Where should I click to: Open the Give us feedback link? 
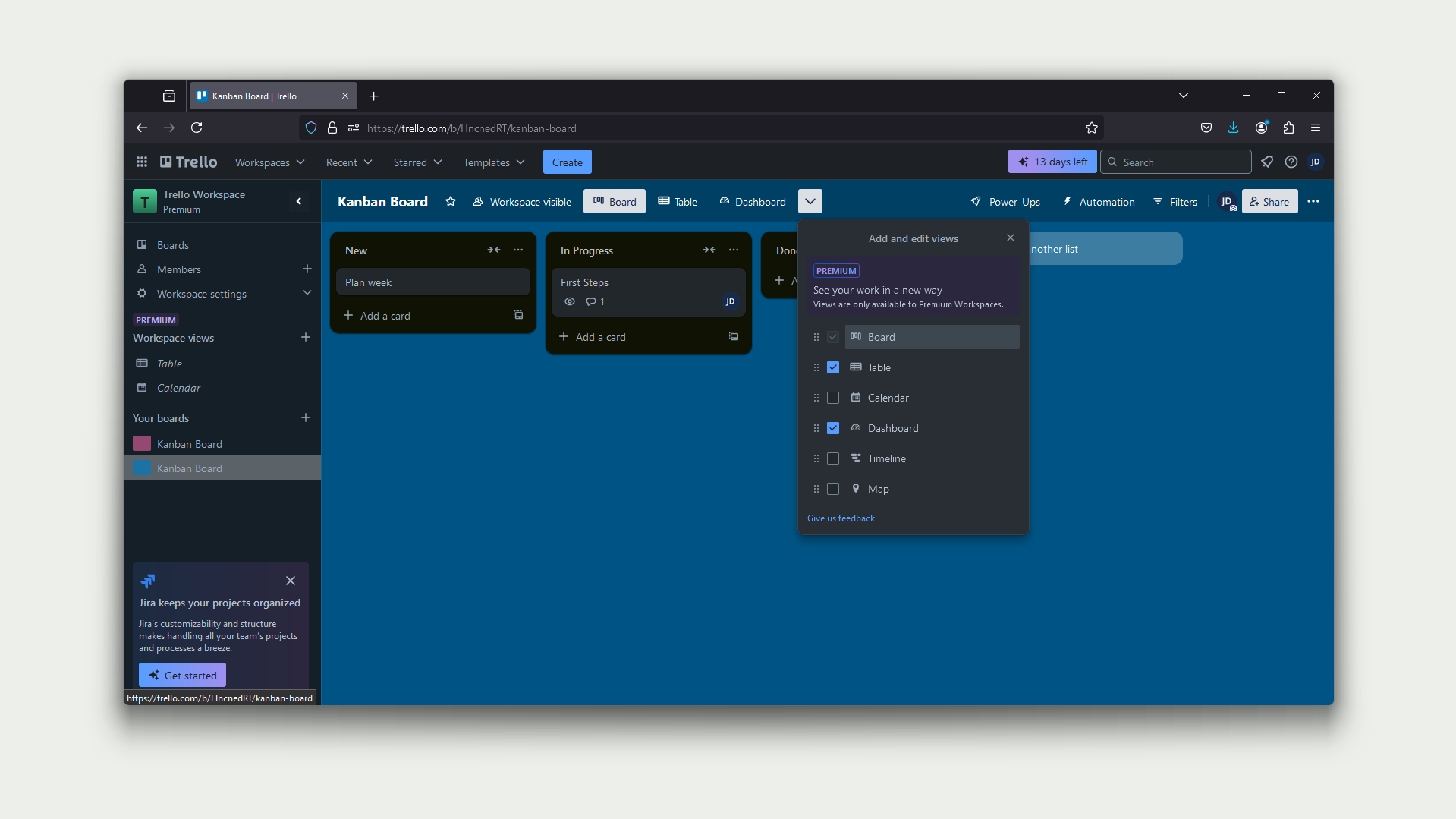[842, 518]
